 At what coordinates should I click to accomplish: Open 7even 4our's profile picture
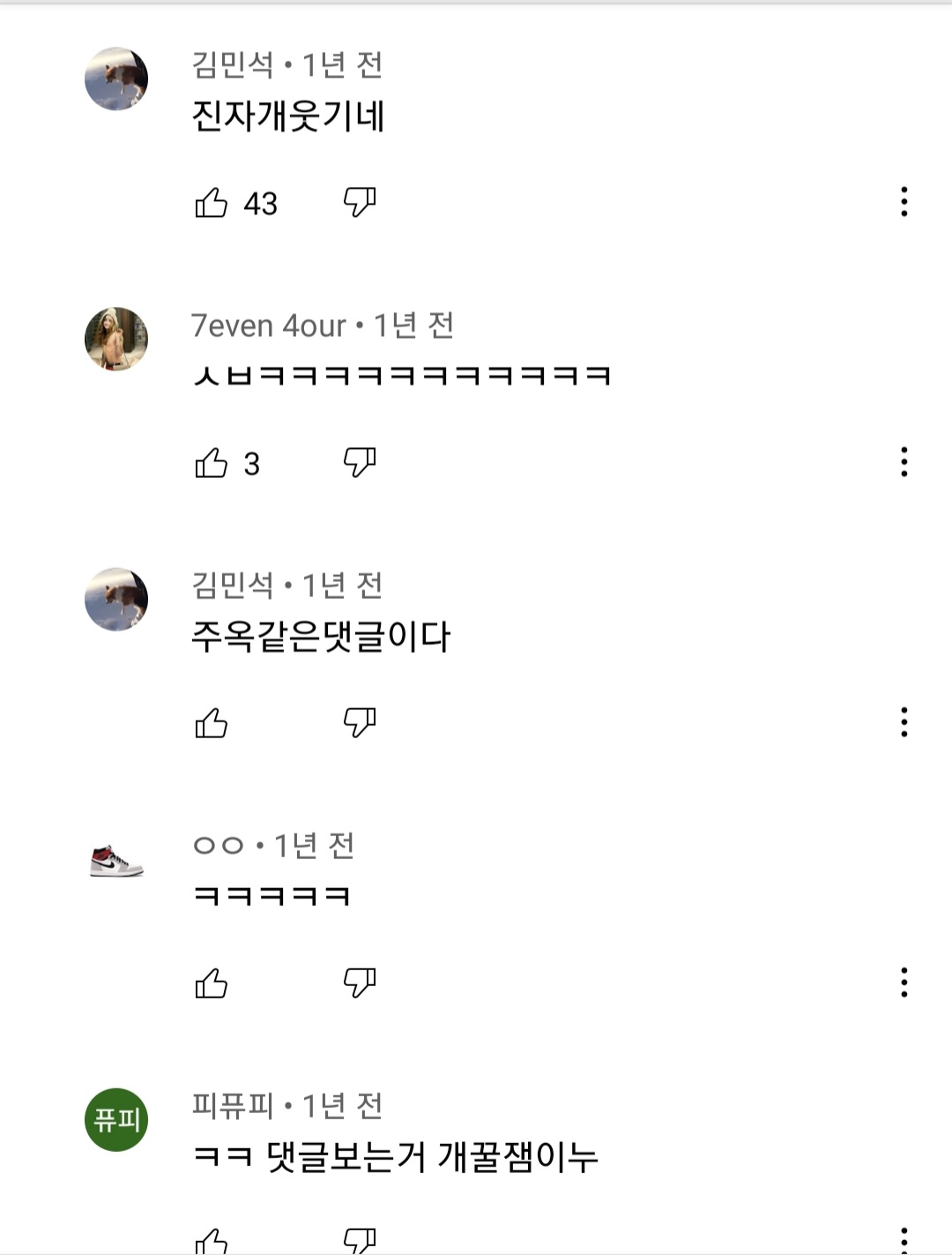point(116,339)
